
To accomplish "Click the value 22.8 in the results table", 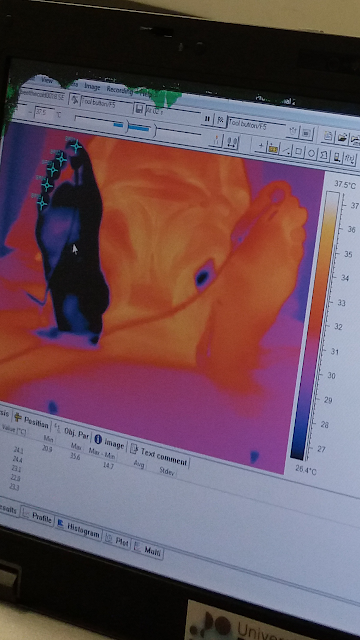I will 15,478.
